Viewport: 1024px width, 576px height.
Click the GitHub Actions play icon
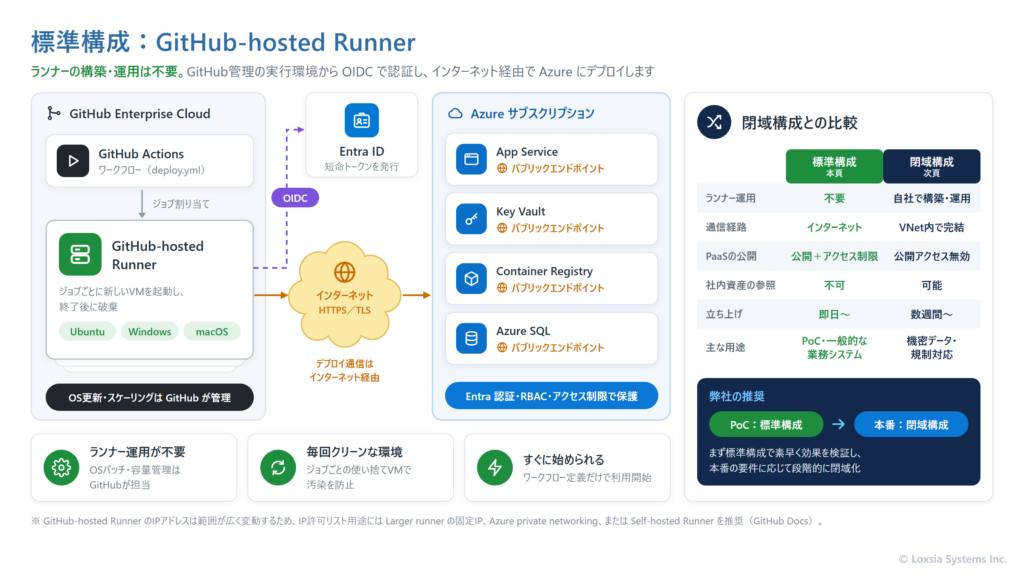(72, 161)
